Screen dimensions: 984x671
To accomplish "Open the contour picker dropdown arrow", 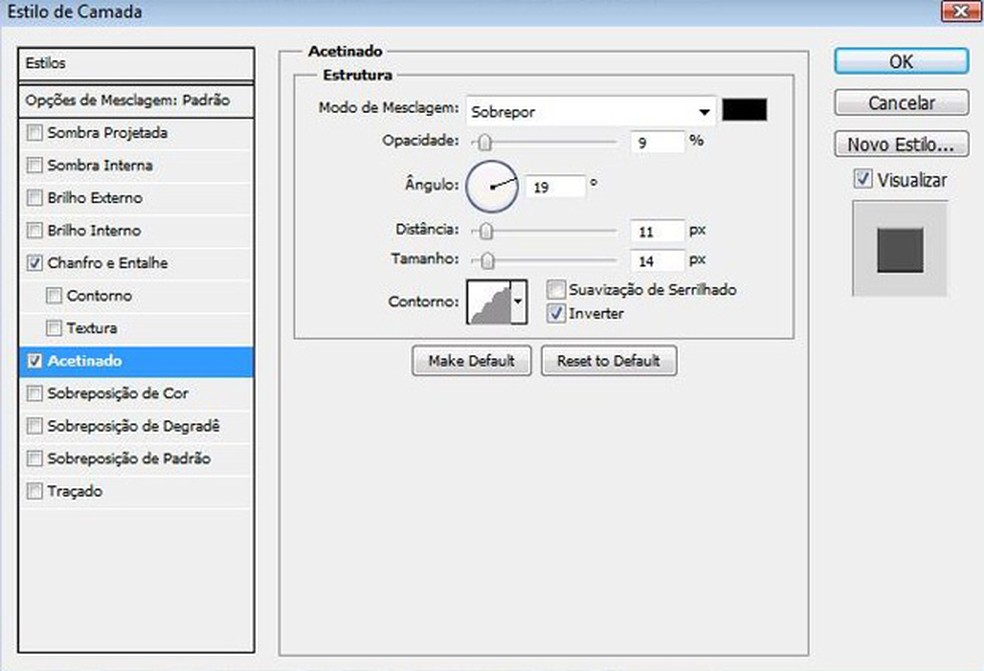I will [x=518, y=301].
